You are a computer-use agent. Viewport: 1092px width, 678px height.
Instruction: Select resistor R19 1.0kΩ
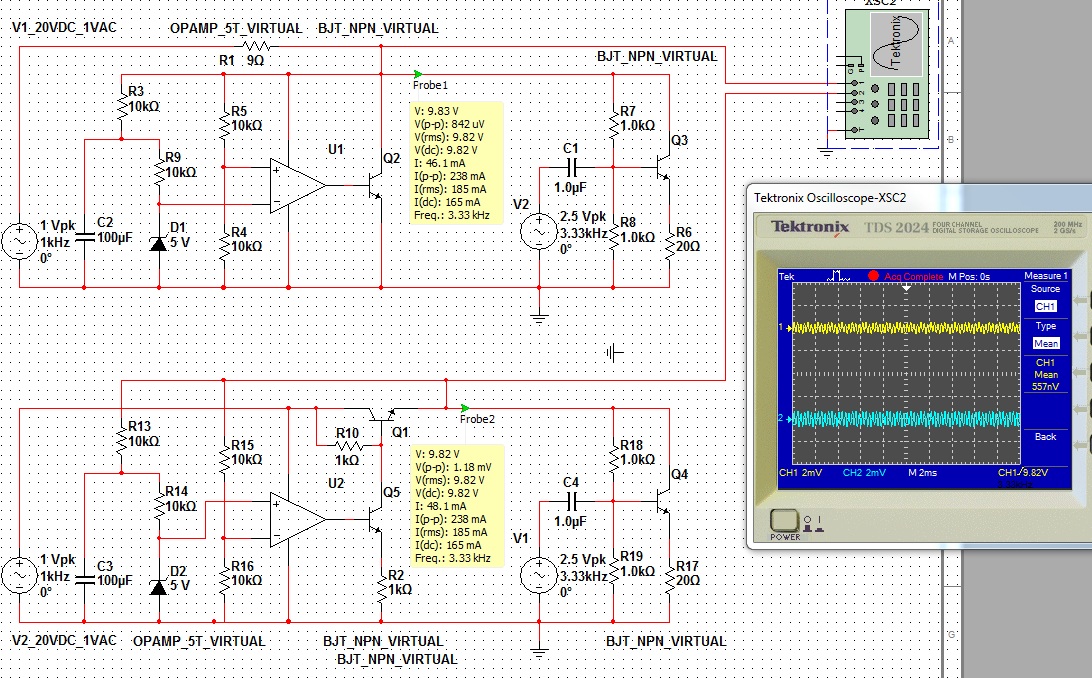click(x=614, y=571)
